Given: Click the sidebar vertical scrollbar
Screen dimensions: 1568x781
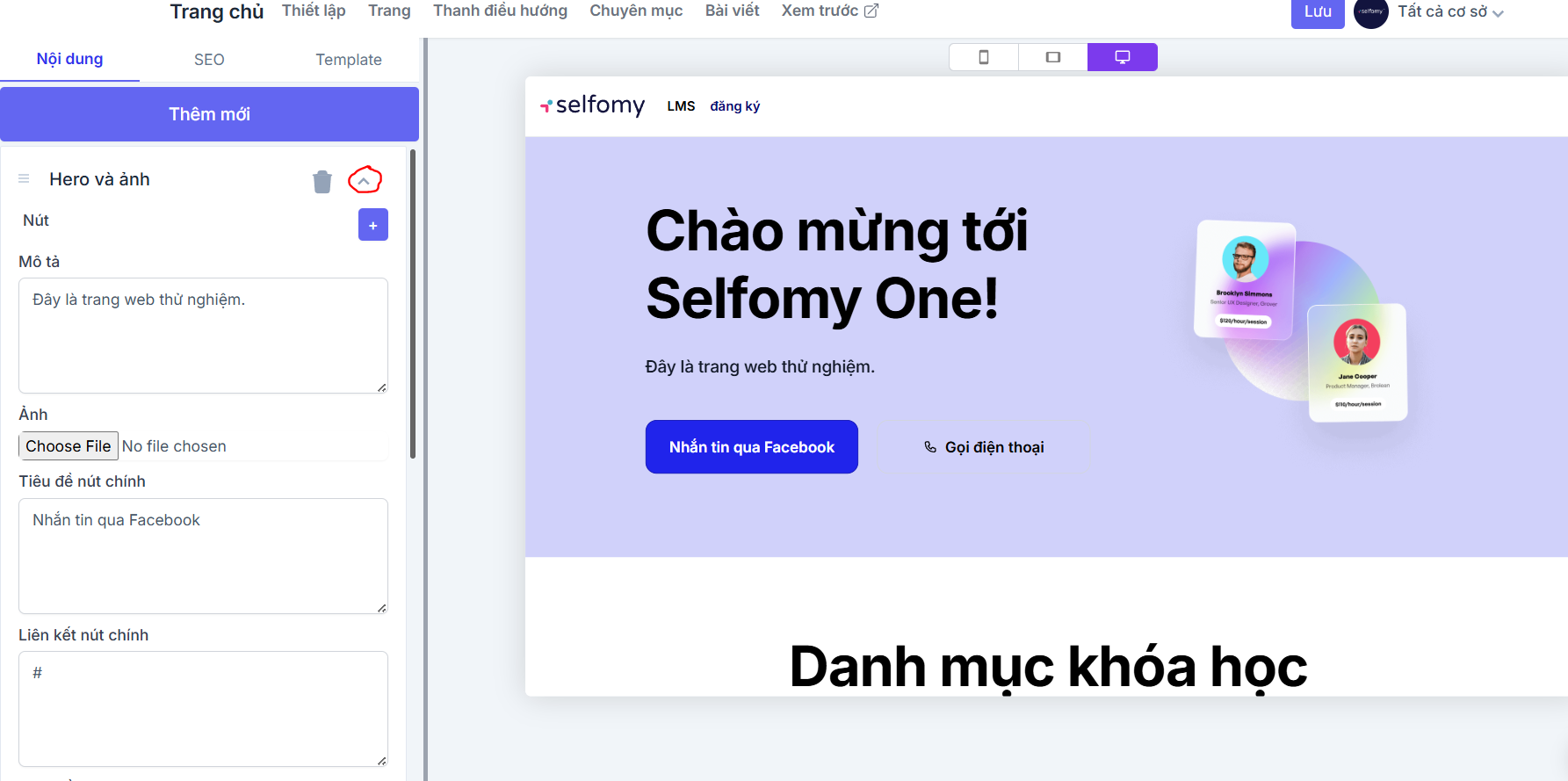Looking at the screenshot, I should click(x=413, y=304).
